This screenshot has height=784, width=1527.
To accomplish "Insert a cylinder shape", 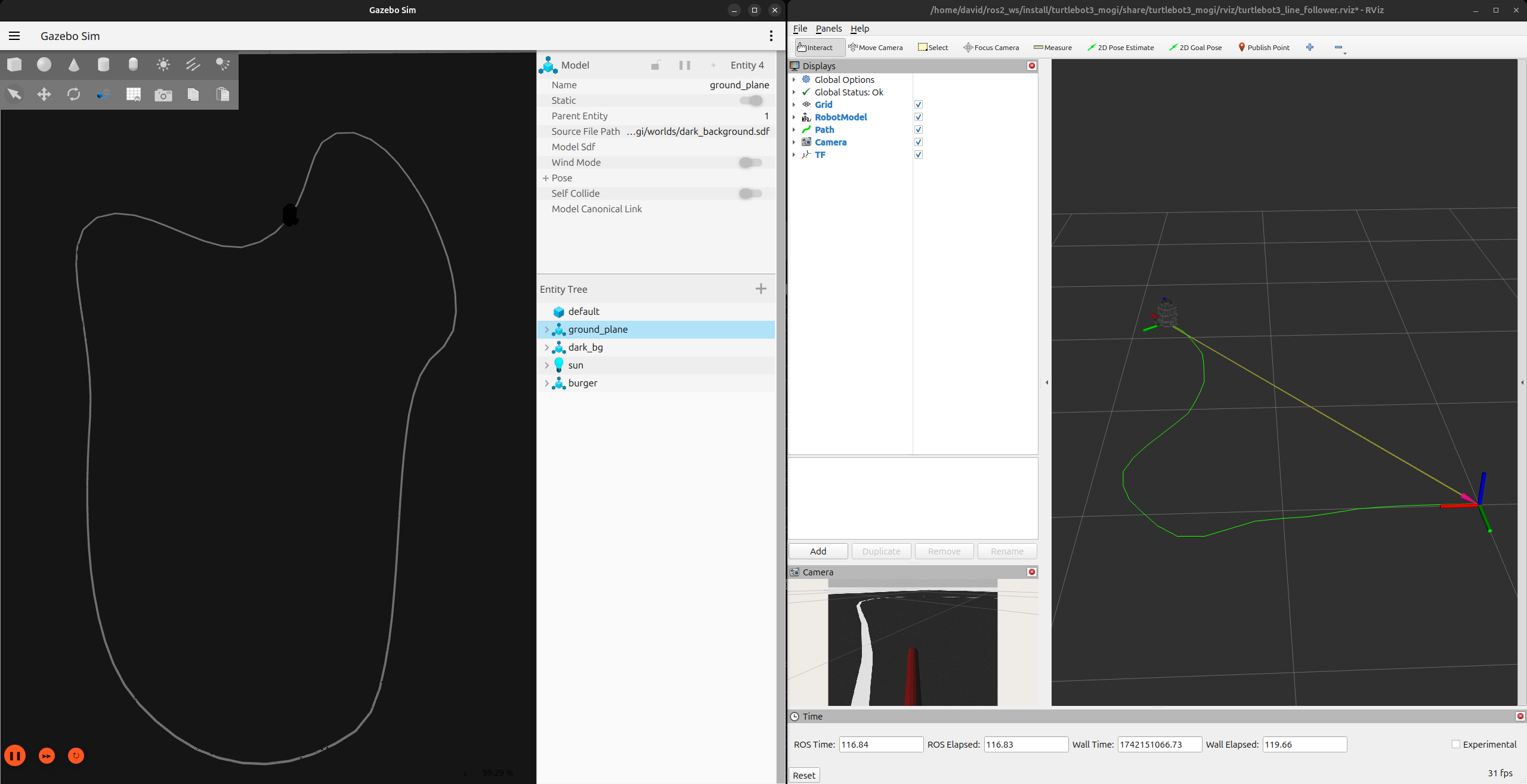I will [x=103, y=64].
